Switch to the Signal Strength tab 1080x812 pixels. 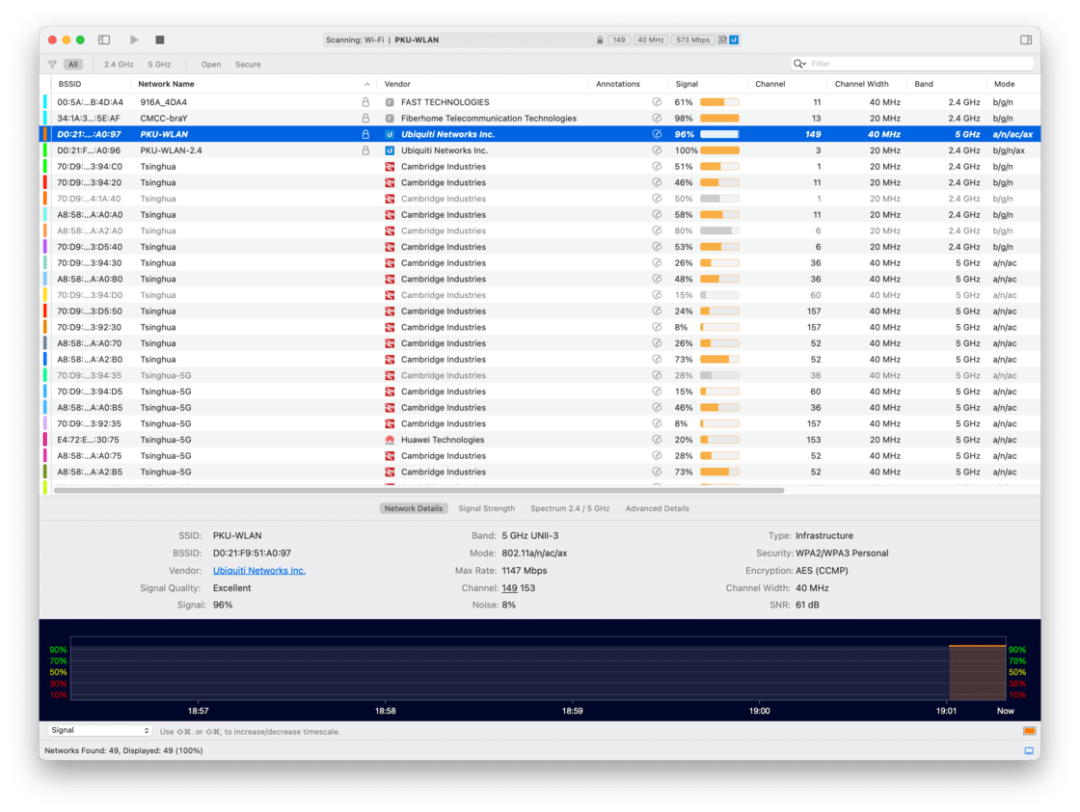click(486, 508)
